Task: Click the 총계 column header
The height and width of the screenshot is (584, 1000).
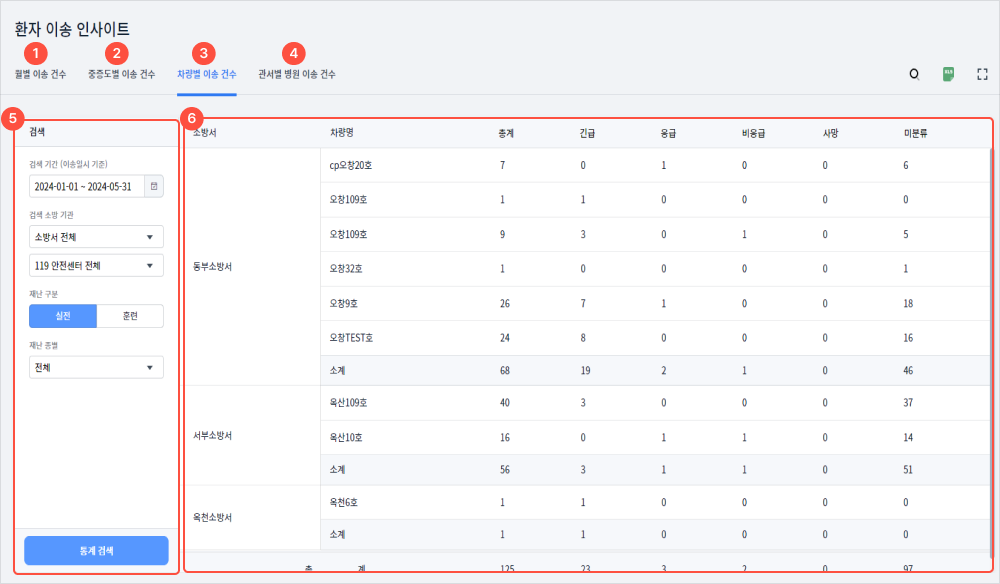Action: click(507, 132)
